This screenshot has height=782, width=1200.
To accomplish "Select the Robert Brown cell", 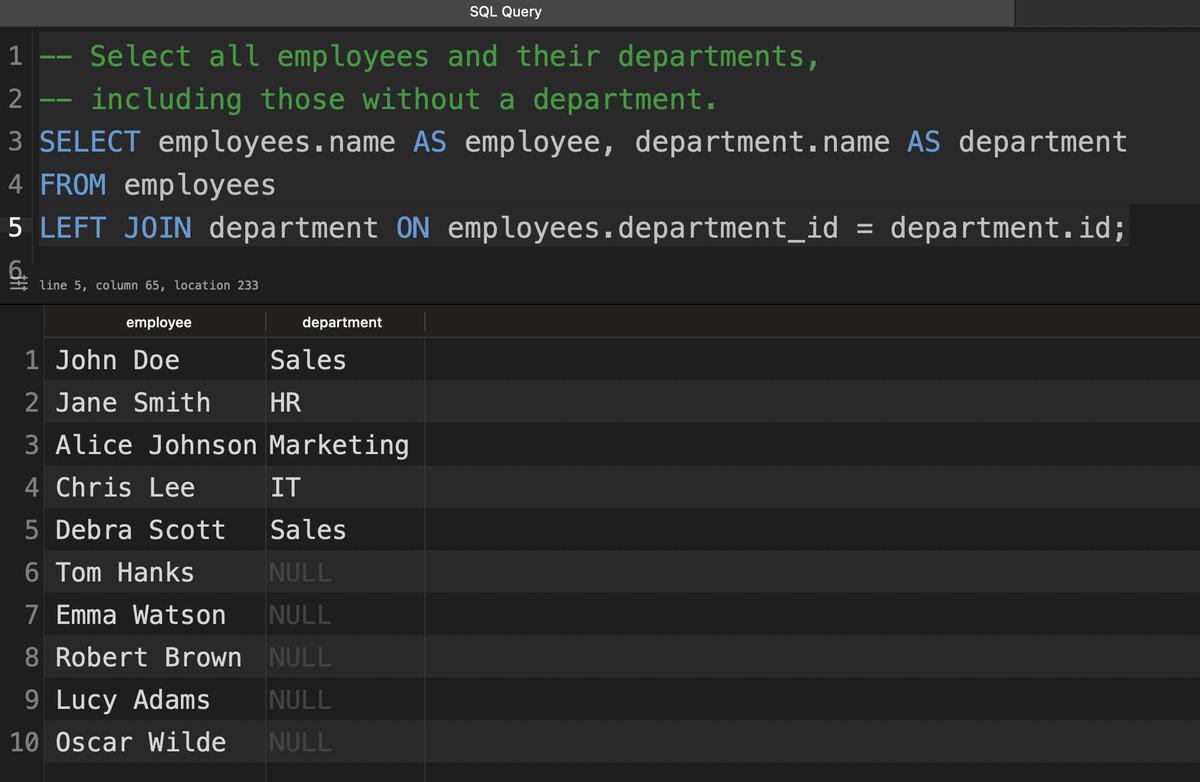I will click(x=156, y=657).
